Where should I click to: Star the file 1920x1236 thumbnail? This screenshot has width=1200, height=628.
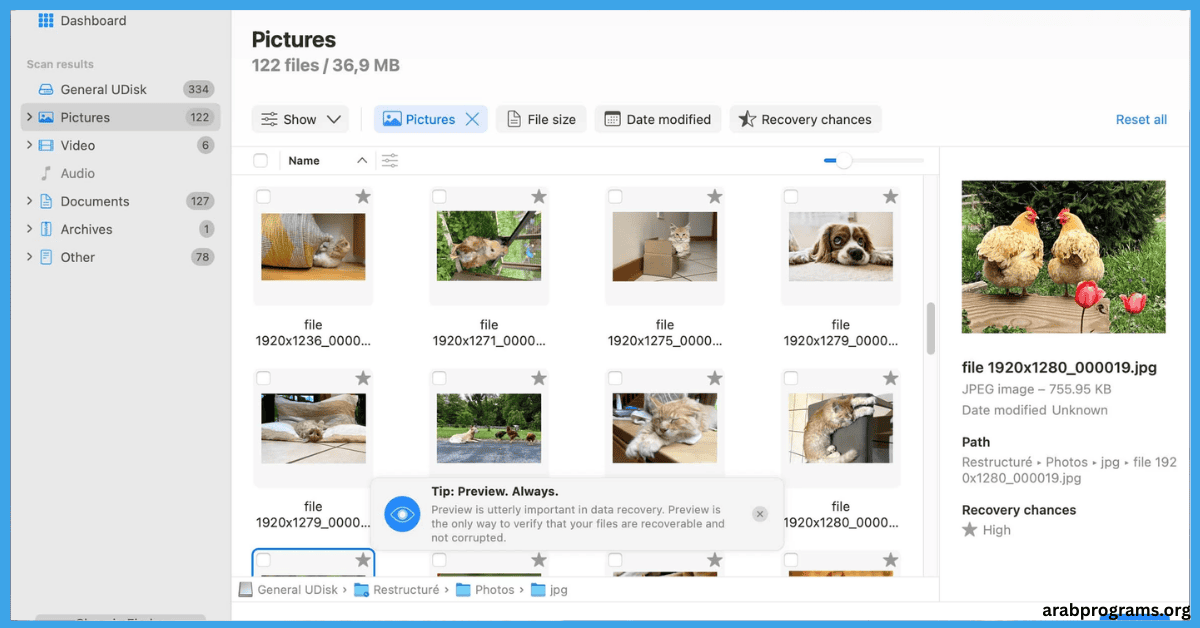pyautogui.click(x=363, y=197)
